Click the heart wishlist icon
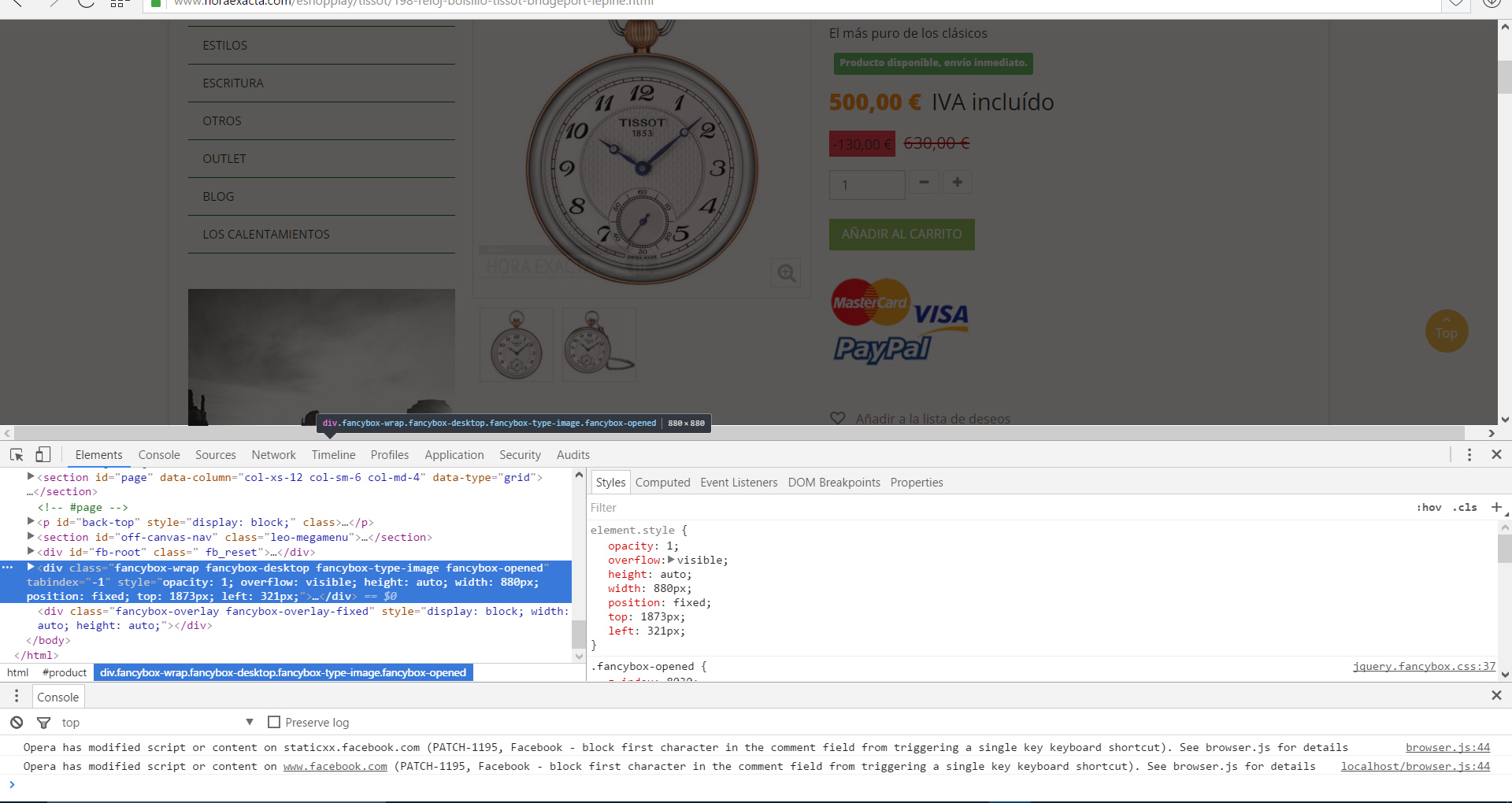1512x803 pixels. coord(838,419)
